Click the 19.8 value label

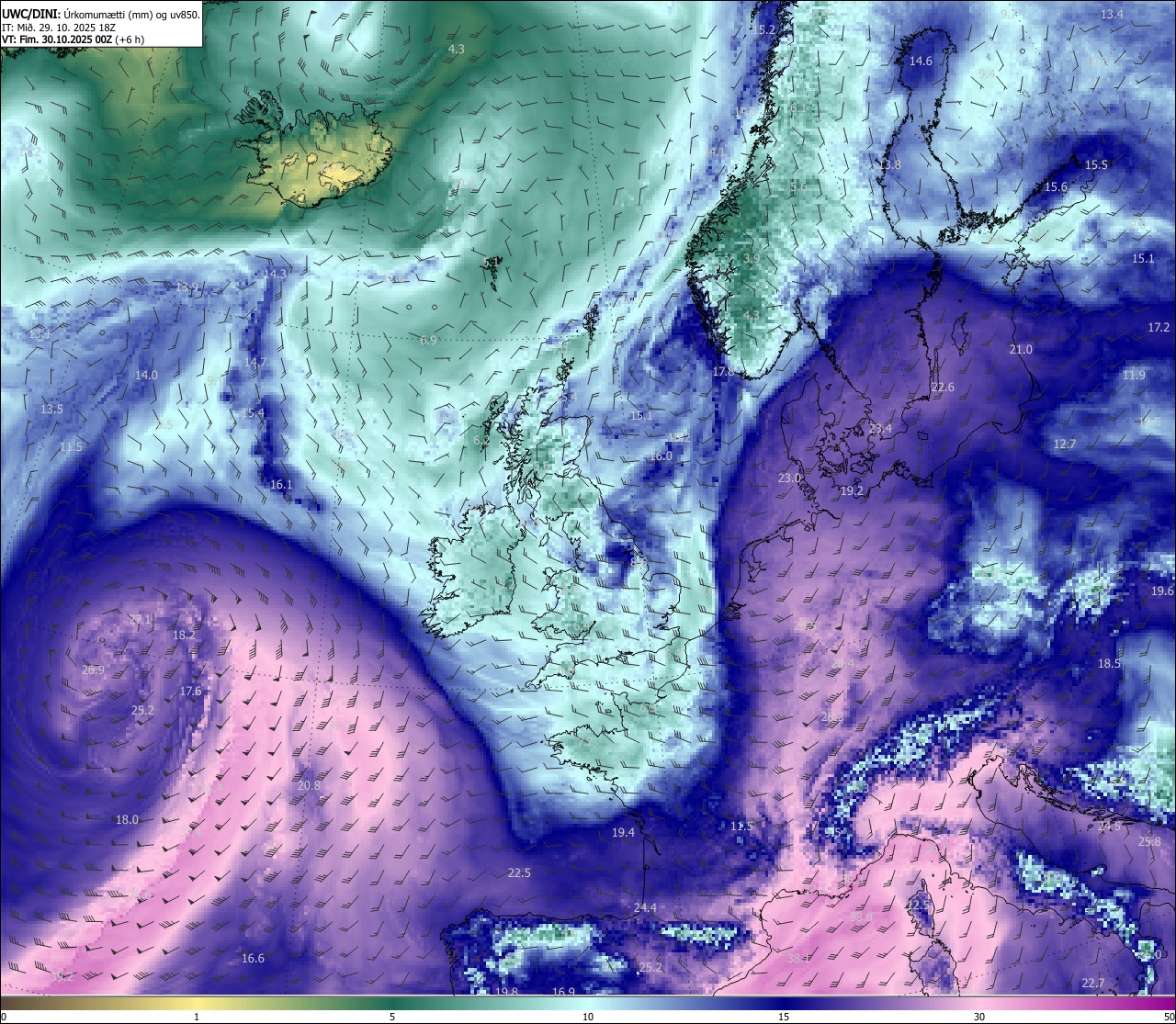[x=506, y=992]
